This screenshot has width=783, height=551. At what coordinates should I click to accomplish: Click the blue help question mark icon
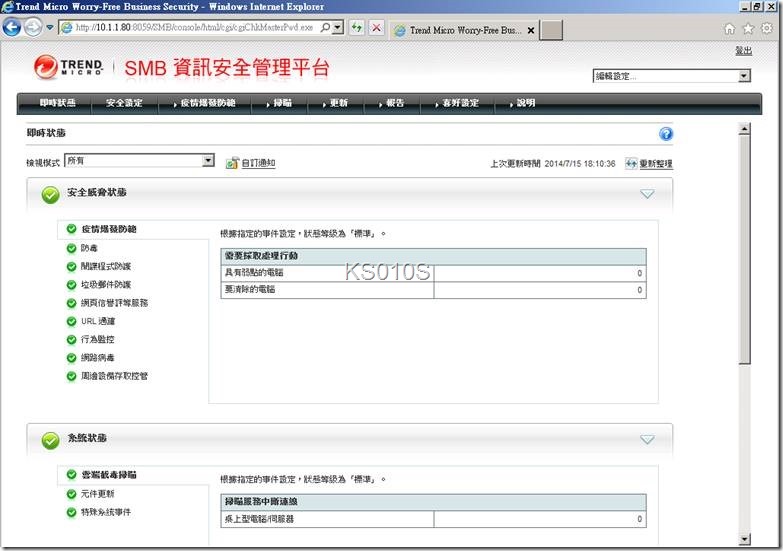point(666,134)
